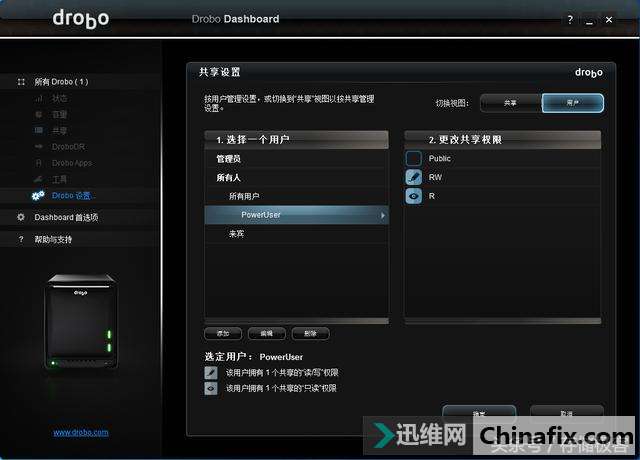
Task: Open the 工具 tools sidebar icon
Action: tap(39, 179)
